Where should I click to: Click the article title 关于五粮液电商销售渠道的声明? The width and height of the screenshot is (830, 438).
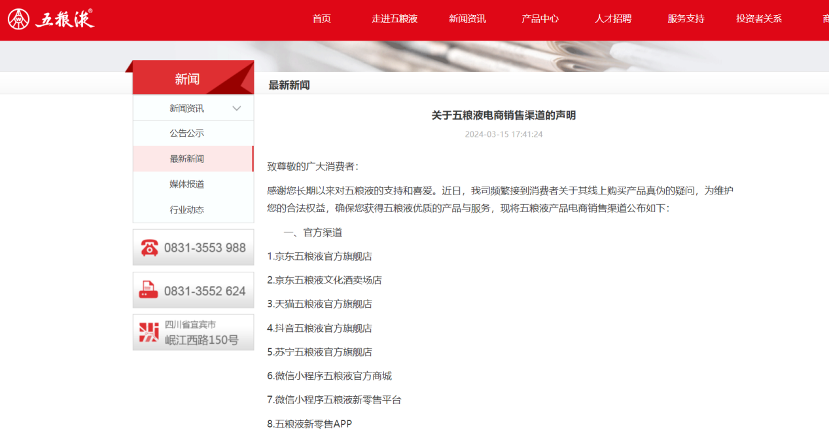[x=503, y=115]
